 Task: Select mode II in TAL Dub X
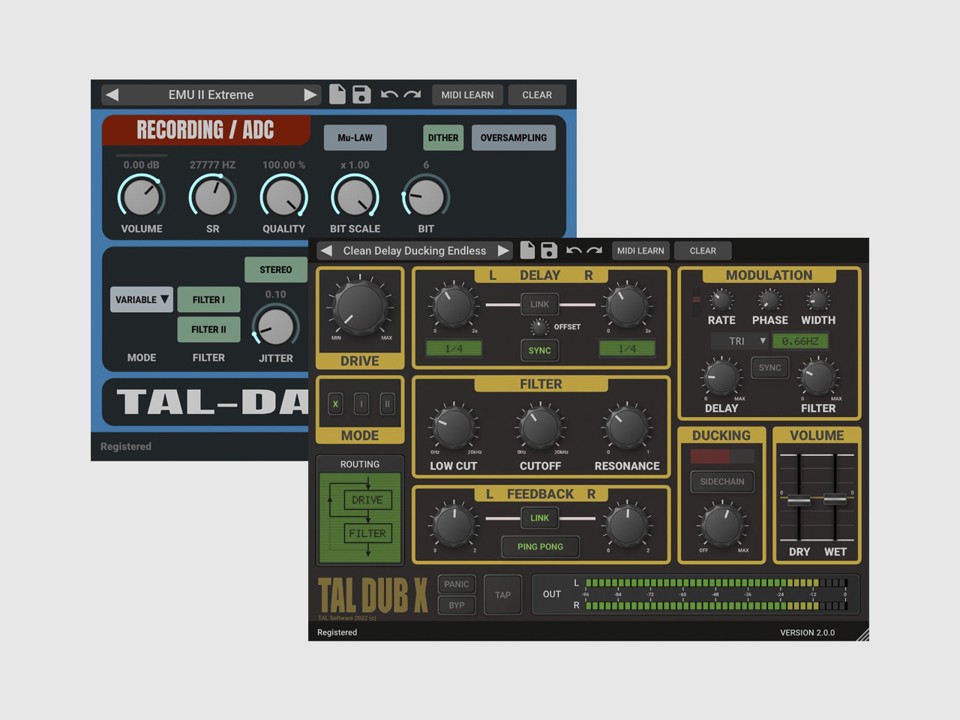pyautogui.click(x=387, y=403)
